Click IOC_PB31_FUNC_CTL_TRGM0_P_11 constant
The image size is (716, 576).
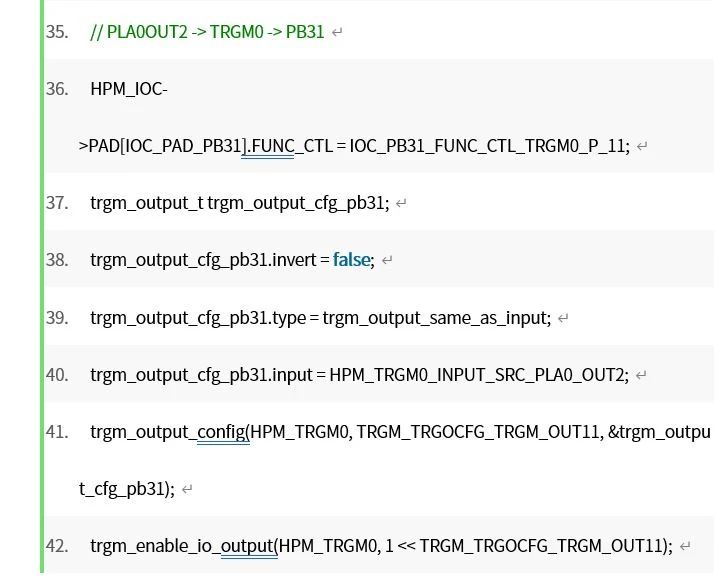pyautogui.click(x=487, y=146)
